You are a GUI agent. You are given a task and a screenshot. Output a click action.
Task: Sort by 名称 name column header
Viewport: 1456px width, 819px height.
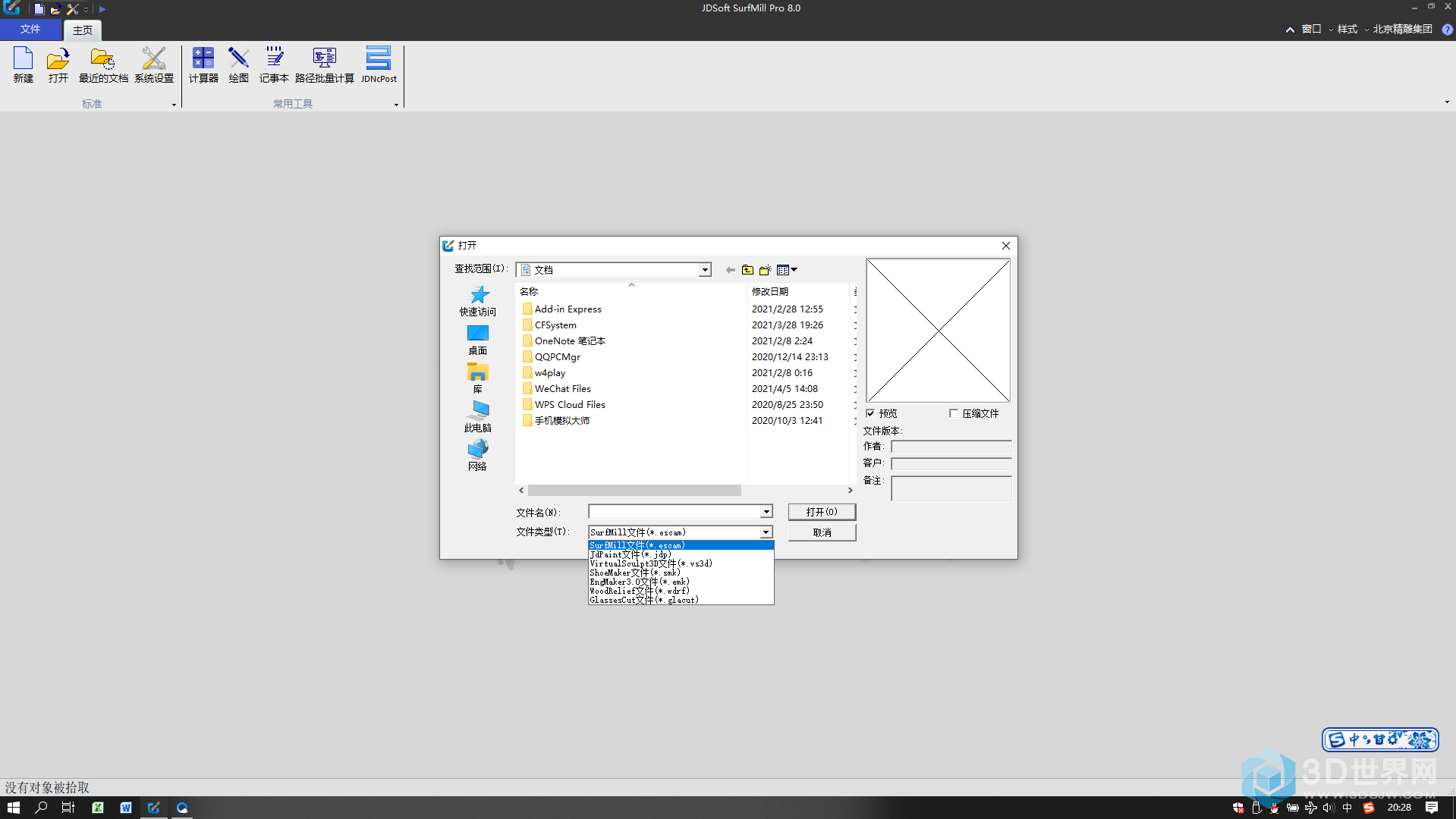point(631,291)
